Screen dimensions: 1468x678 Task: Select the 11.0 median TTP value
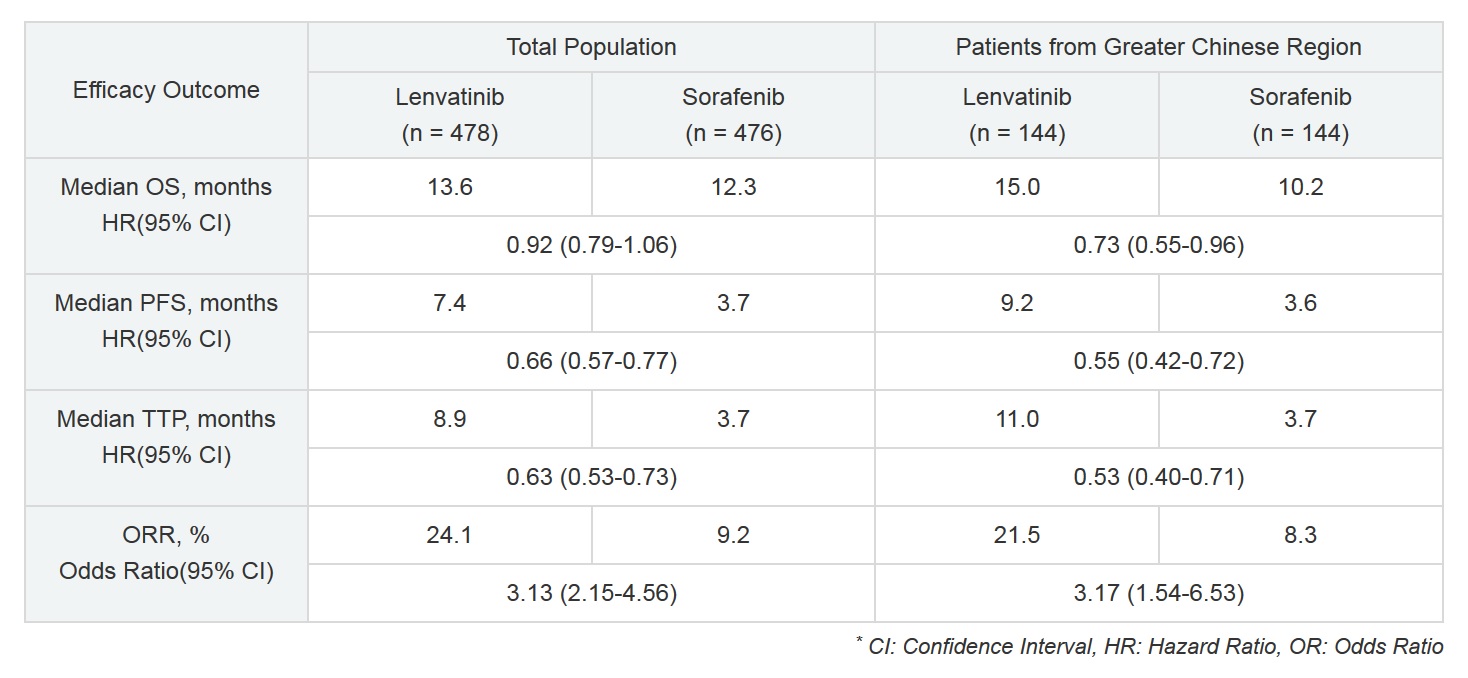pyautogui.click(x=1017, y=419)
